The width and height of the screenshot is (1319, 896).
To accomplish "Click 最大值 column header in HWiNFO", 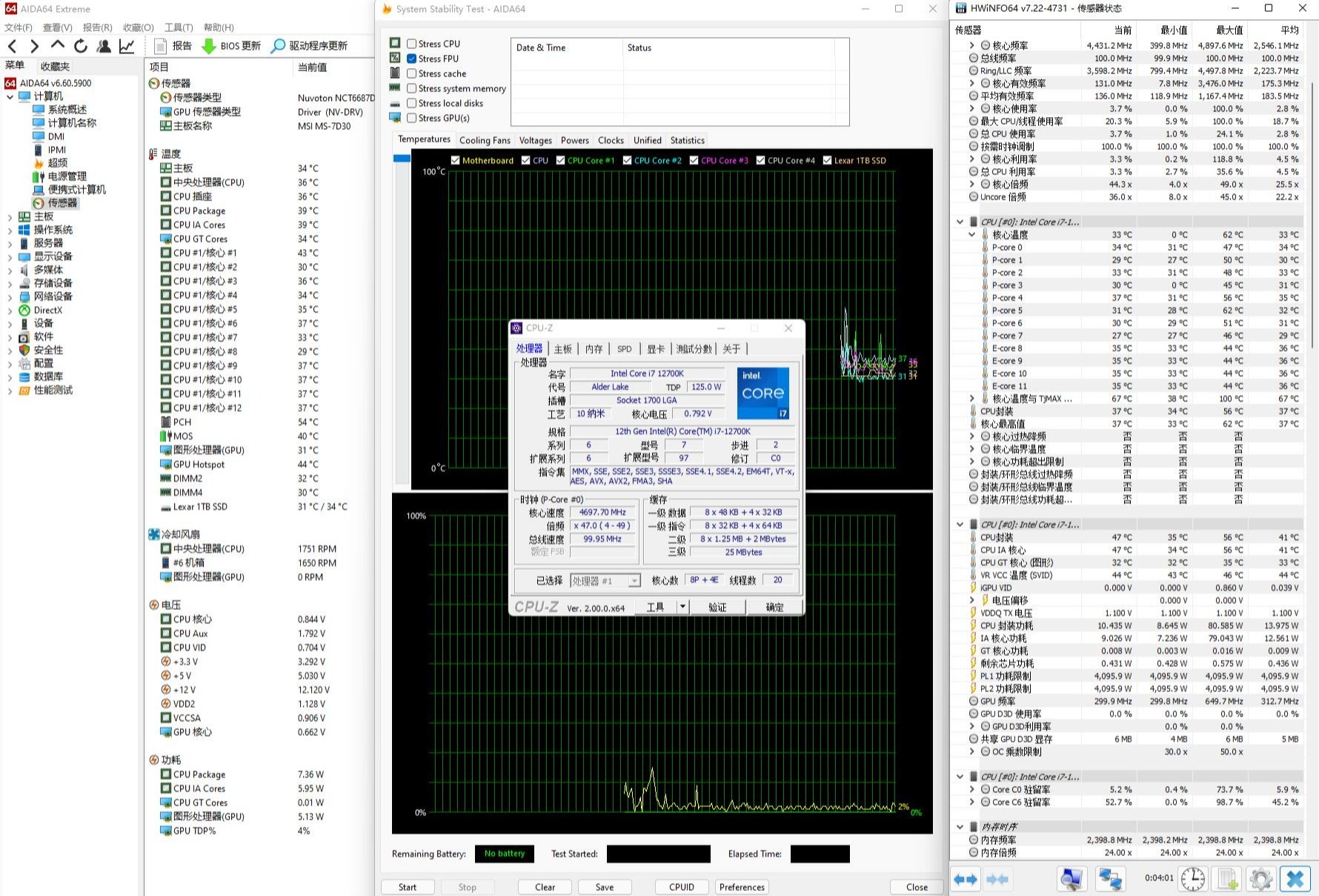I will (x=1229, y=30).
